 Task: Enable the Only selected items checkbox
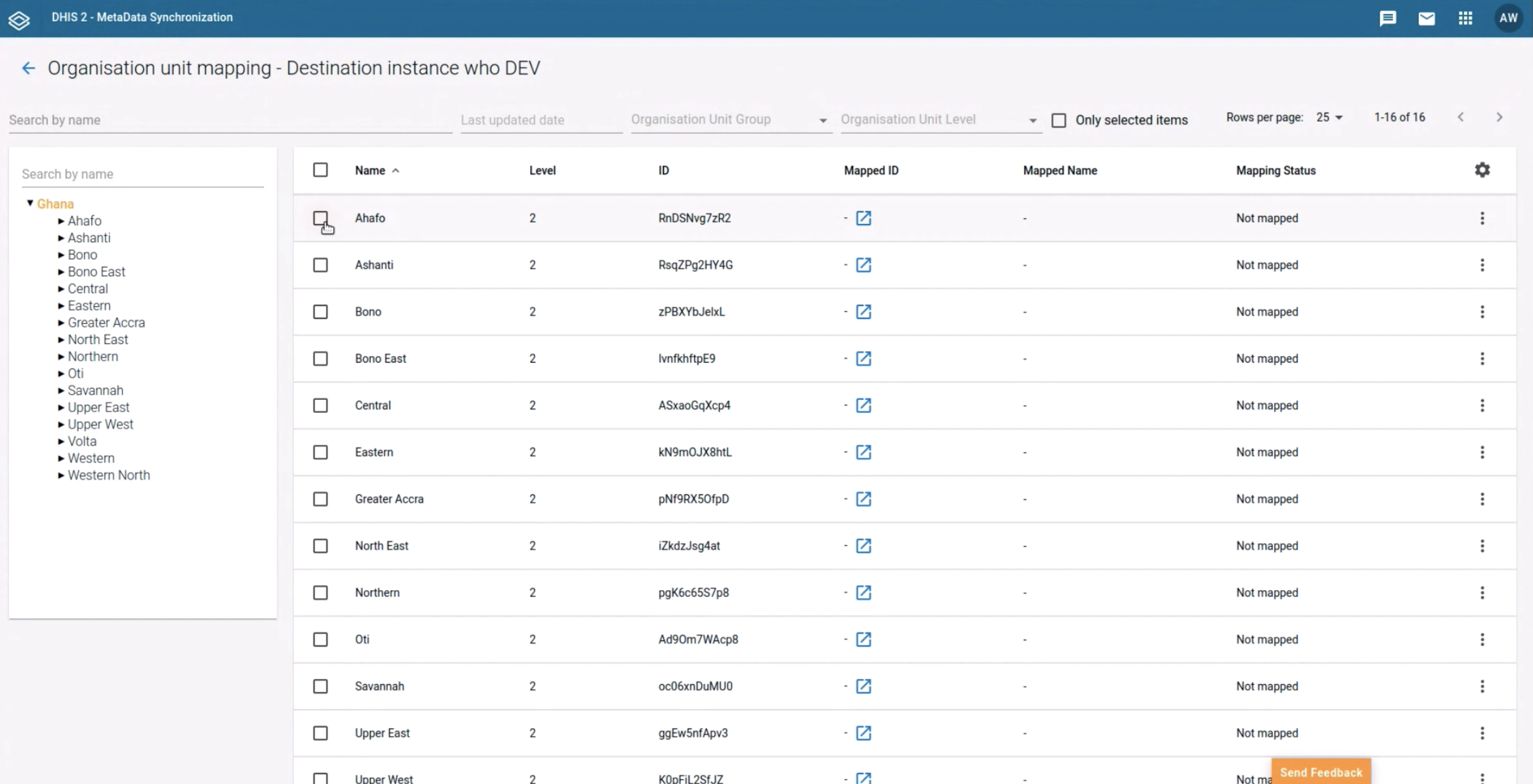click(x=1057, y=120)
